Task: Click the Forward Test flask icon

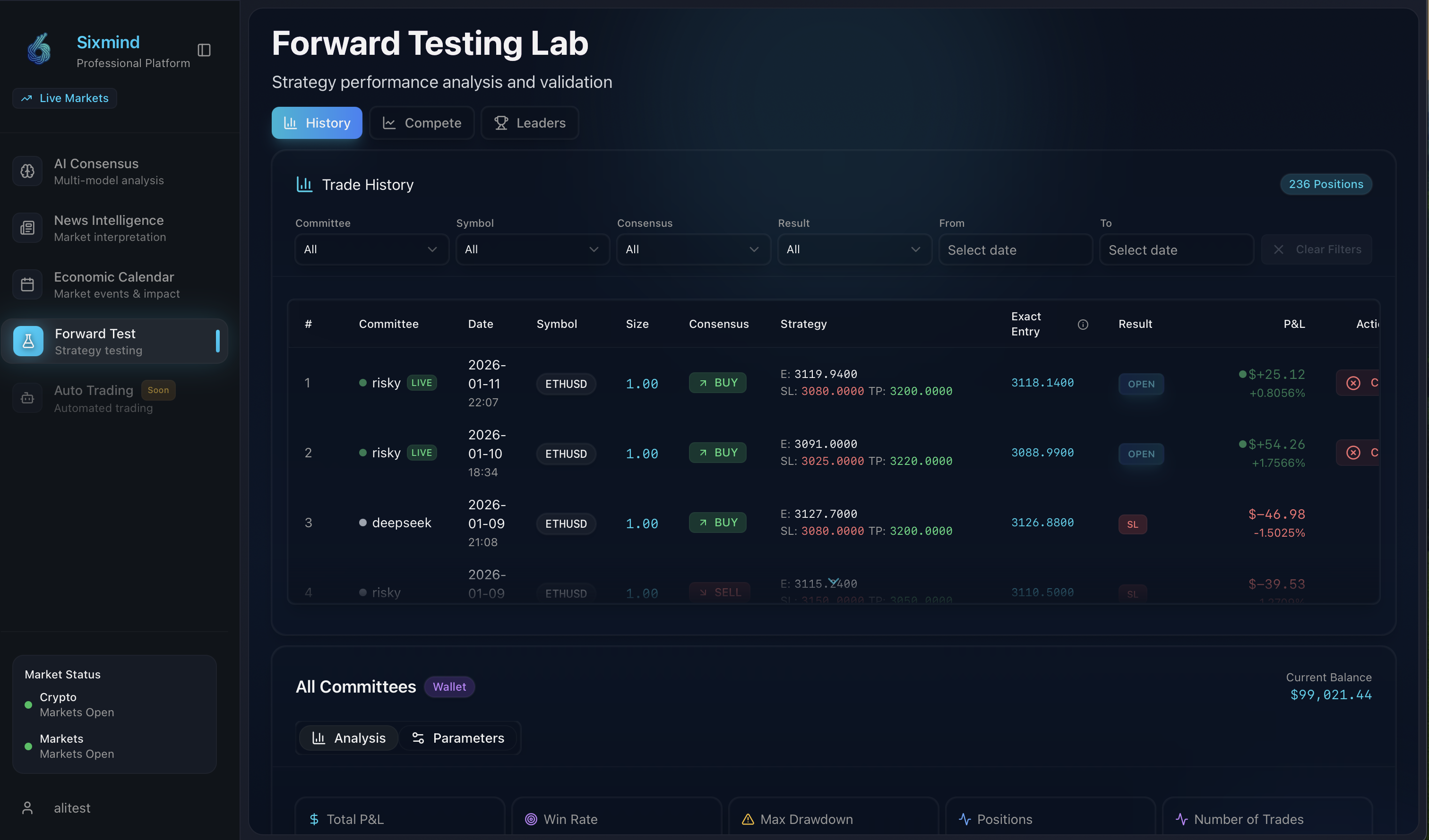Action: click(28, 341)
